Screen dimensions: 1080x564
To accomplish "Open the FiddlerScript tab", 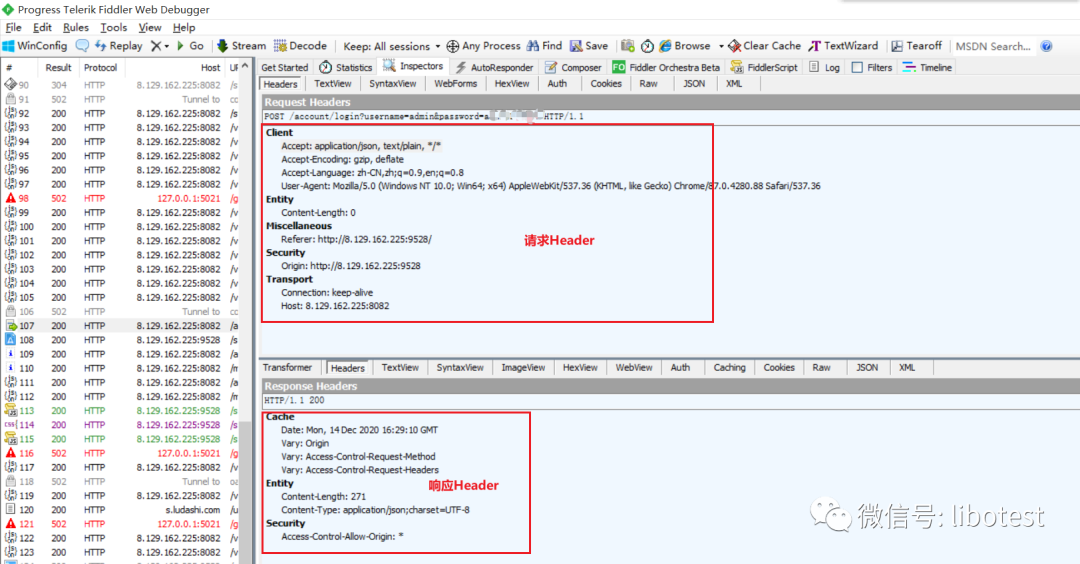I will [764, 67].
